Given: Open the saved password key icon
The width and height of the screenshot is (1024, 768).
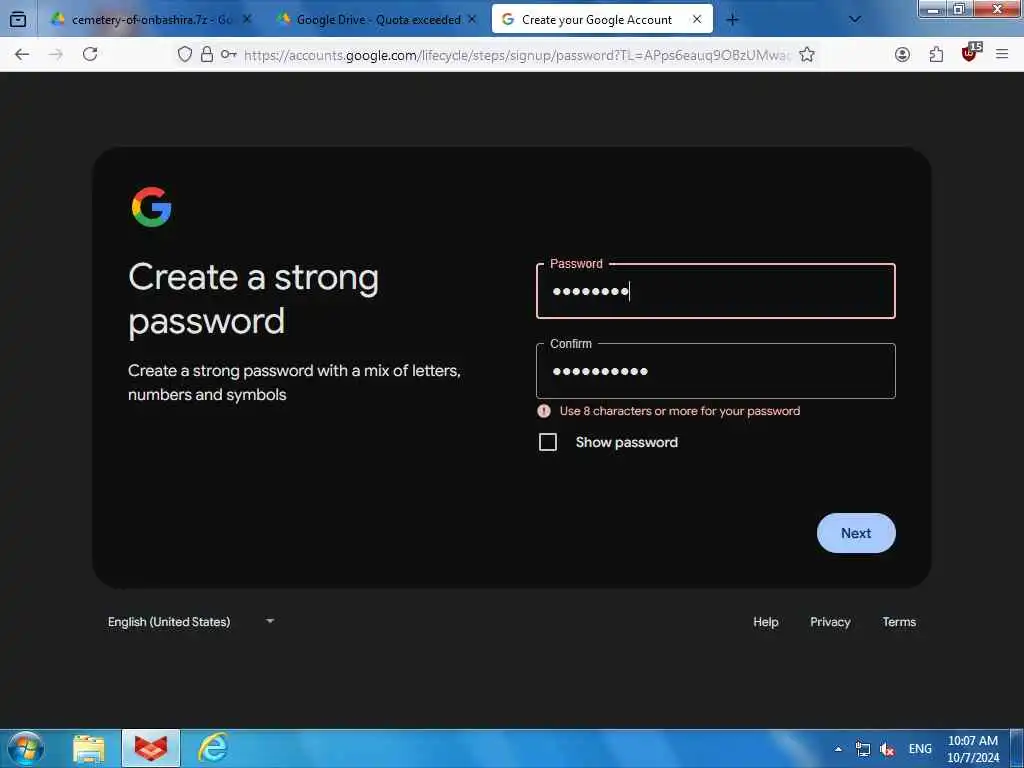Looking at the screenshot, I should click(228, 54).
